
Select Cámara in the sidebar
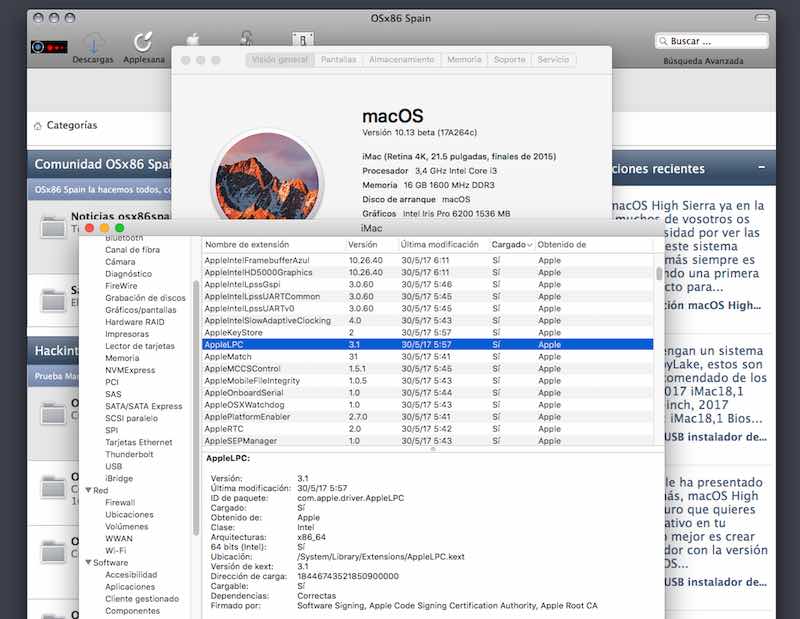tap(120, 262)
